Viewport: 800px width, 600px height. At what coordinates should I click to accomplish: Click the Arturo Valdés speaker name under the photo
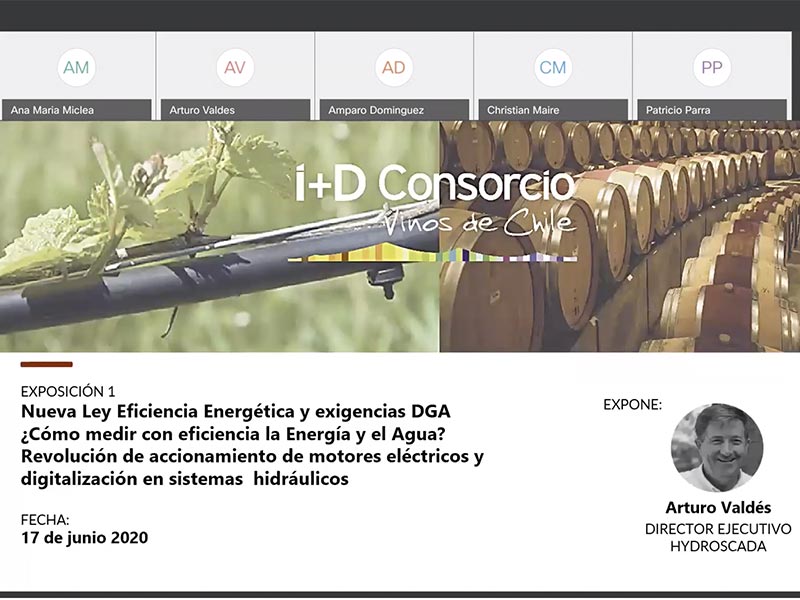(718, 508)
